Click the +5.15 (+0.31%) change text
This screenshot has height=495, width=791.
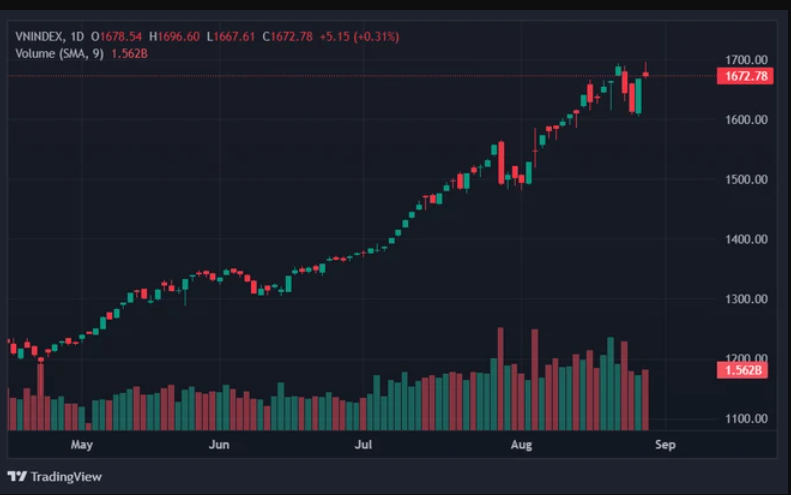359,37
